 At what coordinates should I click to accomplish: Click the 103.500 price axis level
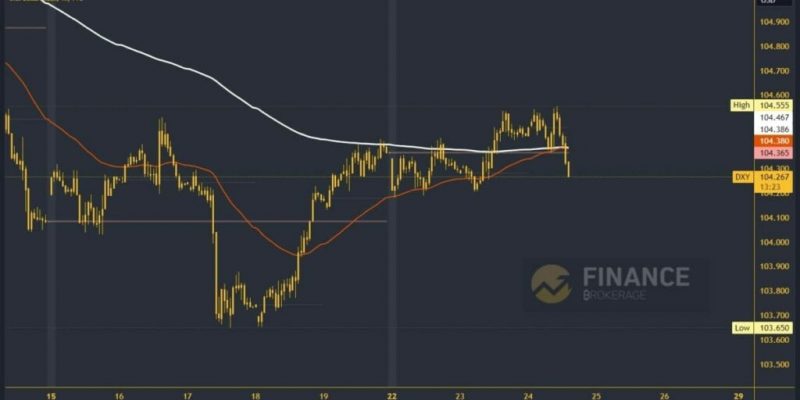(x=774, y=364)
